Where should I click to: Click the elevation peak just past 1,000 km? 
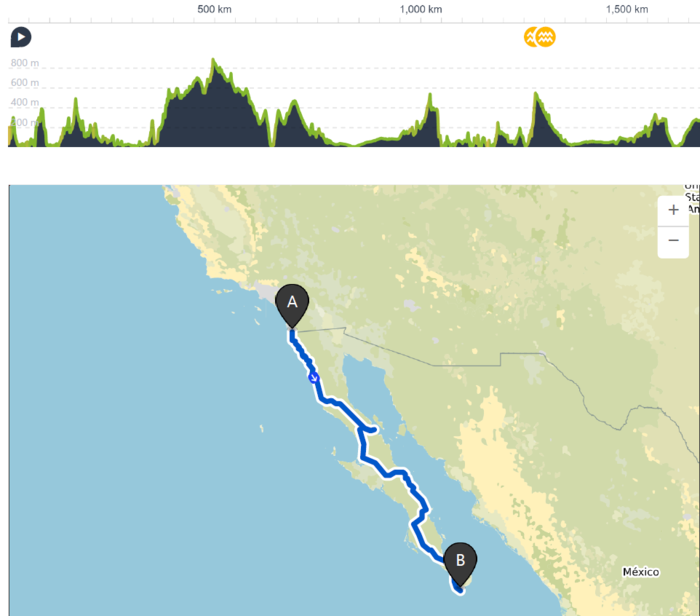tap(431, 96)
